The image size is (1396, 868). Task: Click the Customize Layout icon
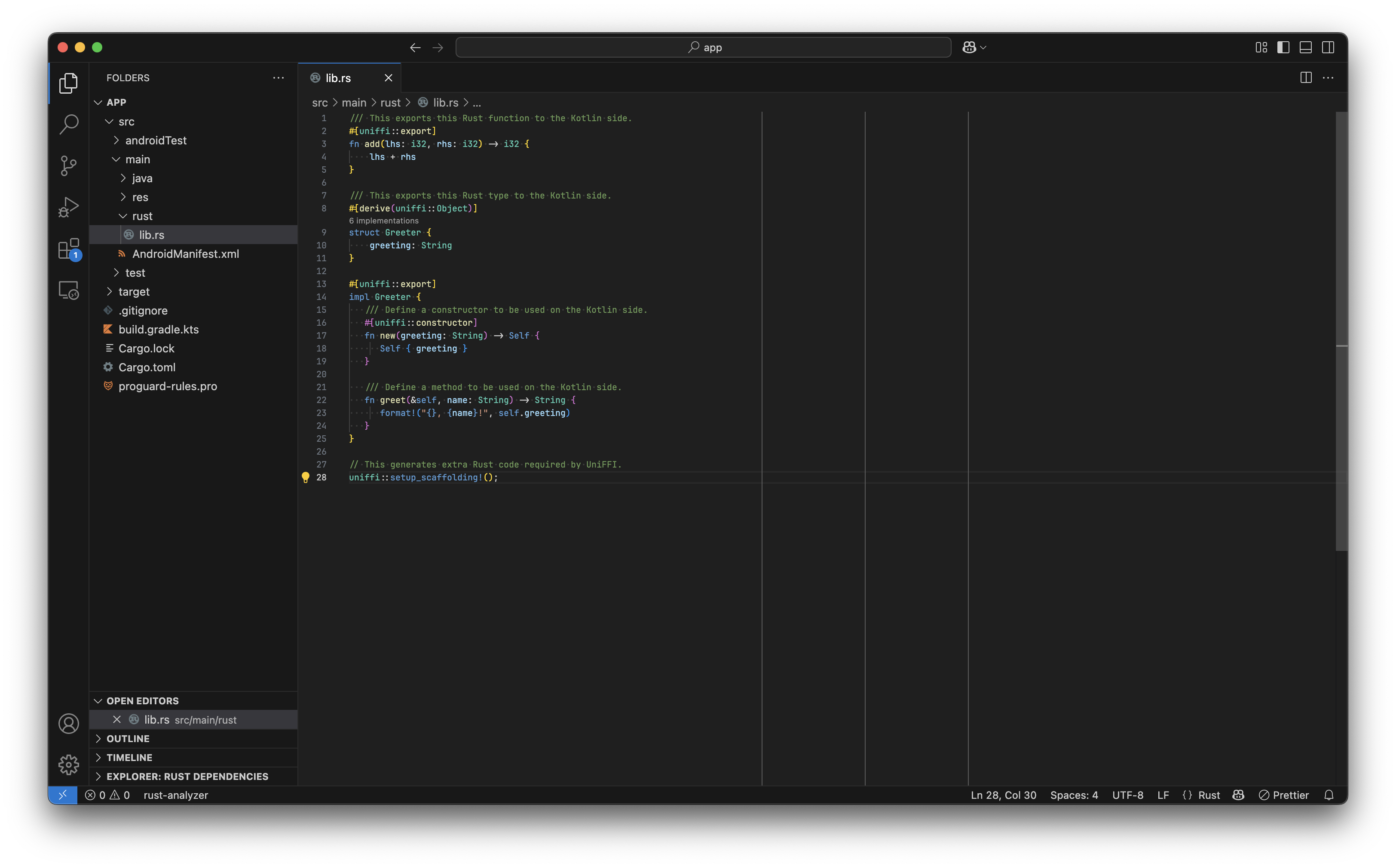(1261, 47)
